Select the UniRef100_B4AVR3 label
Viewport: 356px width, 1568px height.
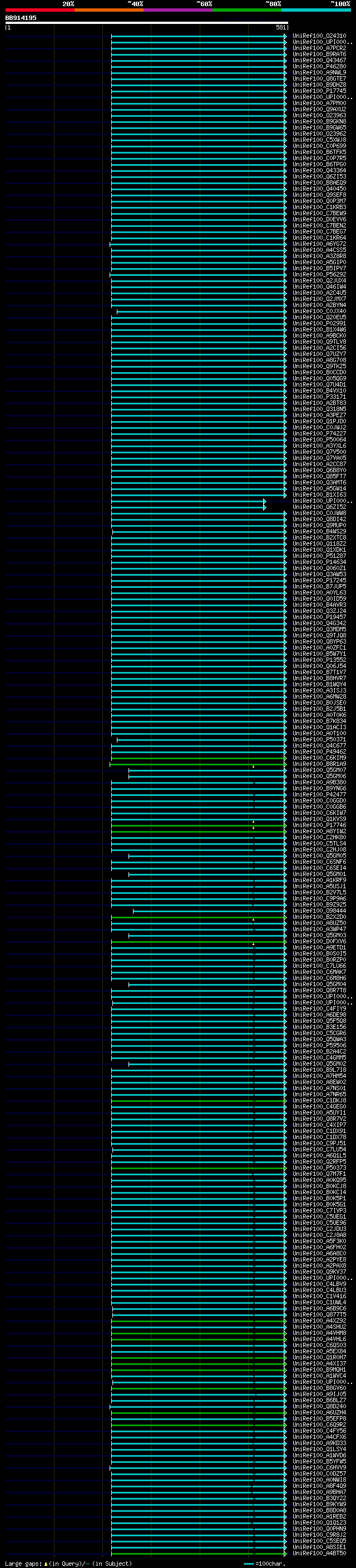[319, 605]
